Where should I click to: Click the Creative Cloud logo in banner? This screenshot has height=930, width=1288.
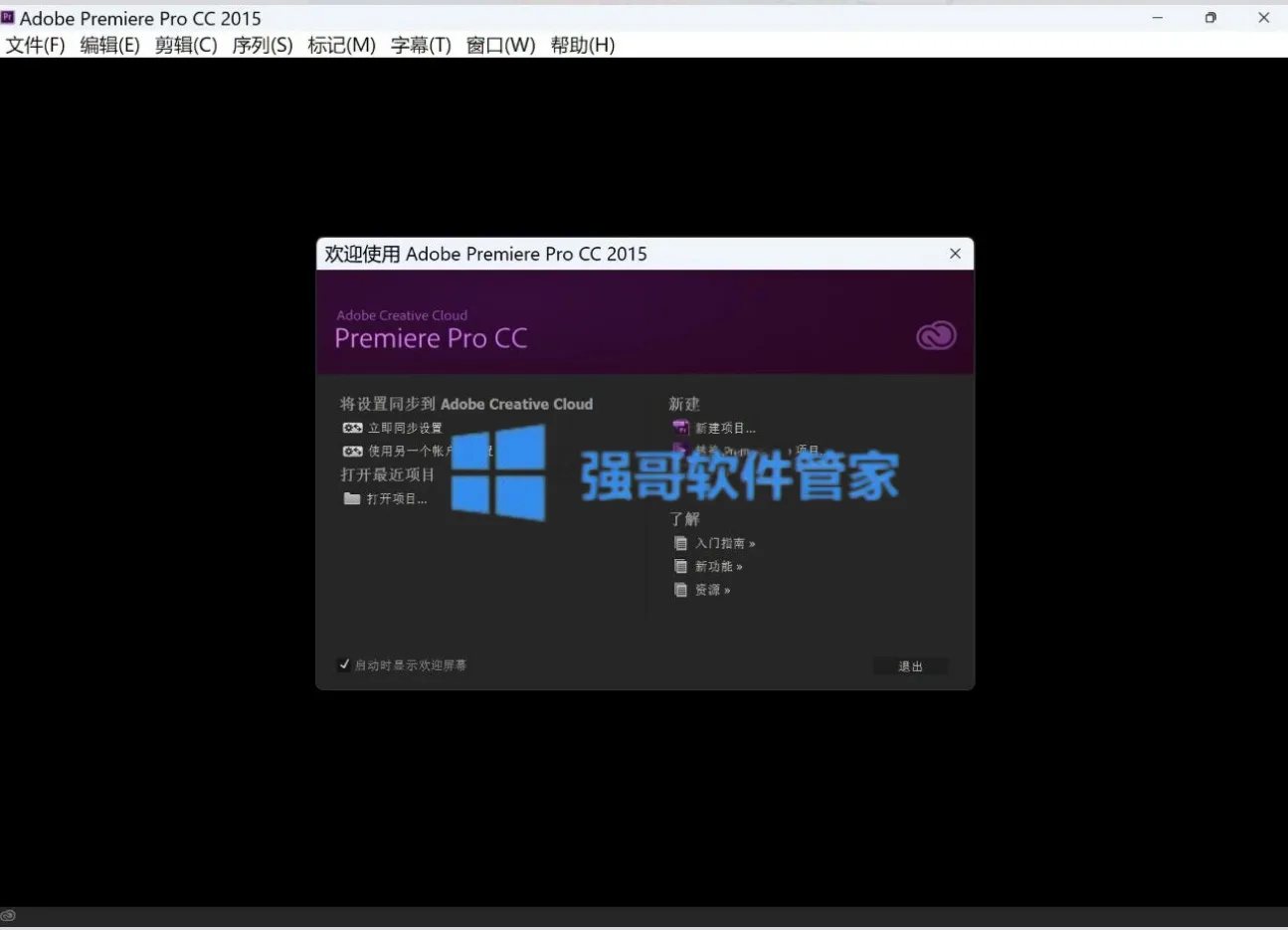[936, 335]
